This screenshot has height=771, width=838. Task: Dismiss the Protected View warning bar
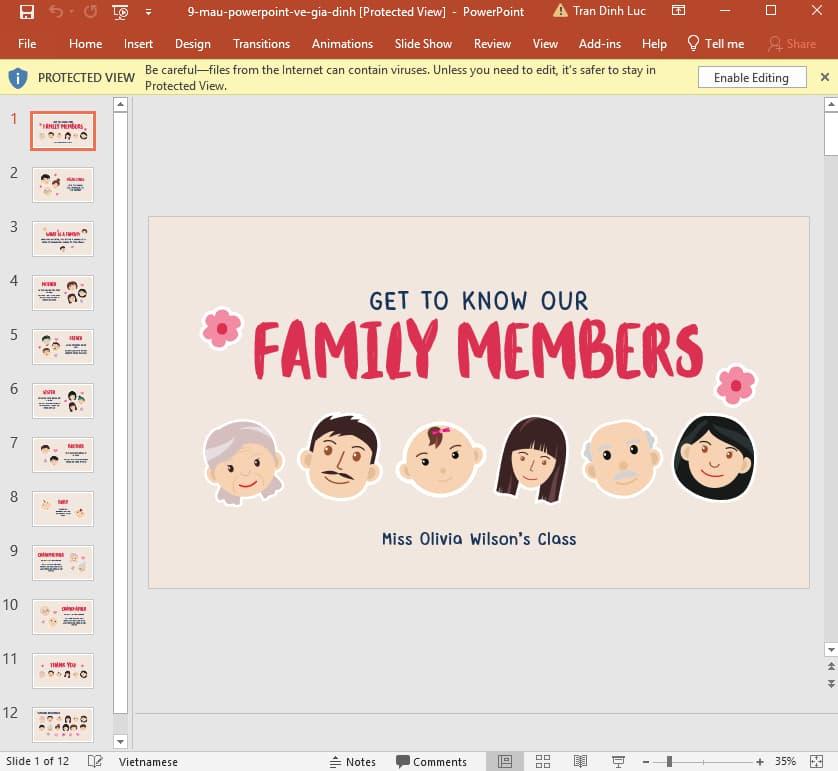[x=825, y=77]
